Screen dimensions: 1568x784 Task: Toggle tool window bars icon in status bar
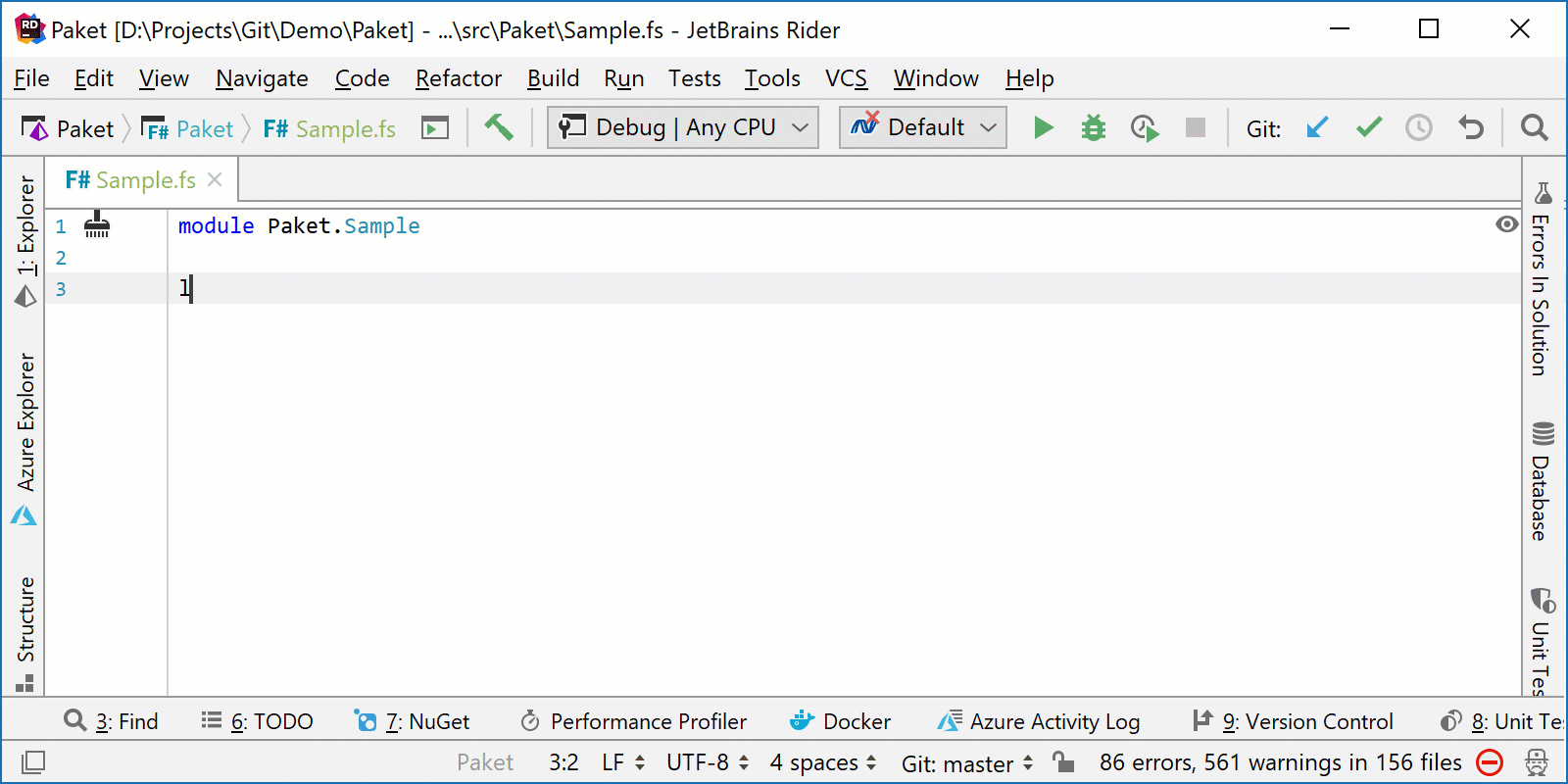(33, 761)
